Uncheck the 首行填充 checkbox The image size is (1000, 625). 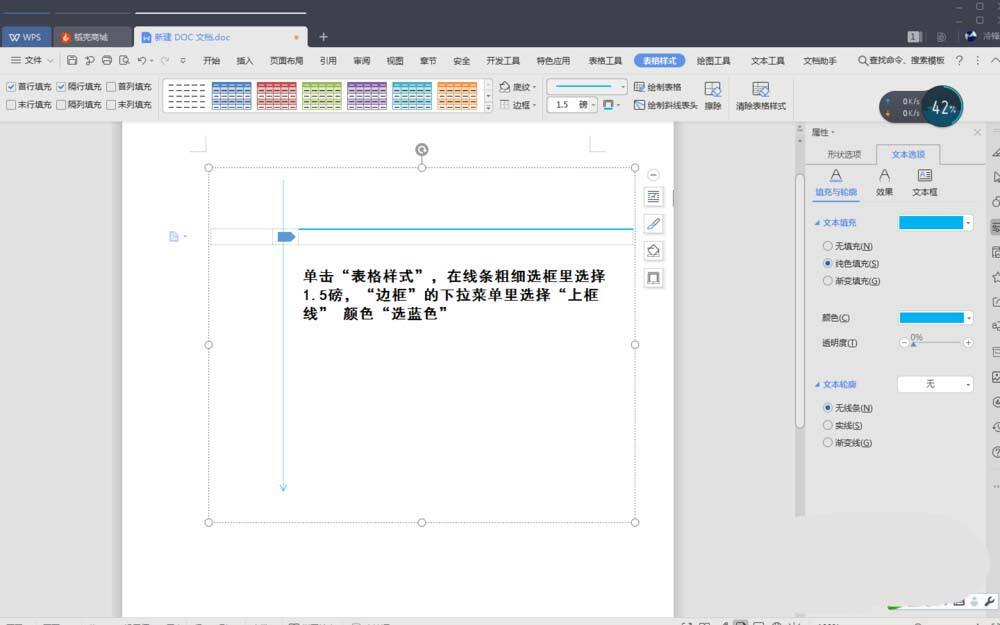[x=9, y=86]
